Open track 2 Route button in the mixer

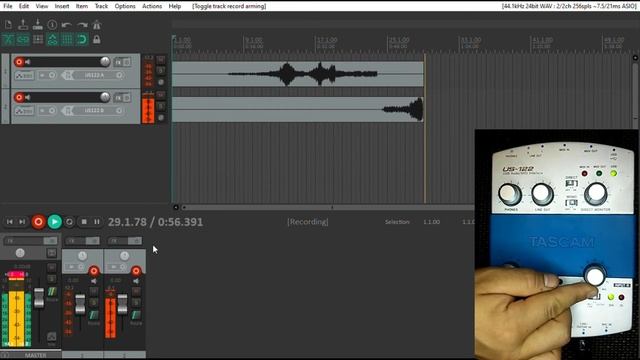click(x=136, y=316)
